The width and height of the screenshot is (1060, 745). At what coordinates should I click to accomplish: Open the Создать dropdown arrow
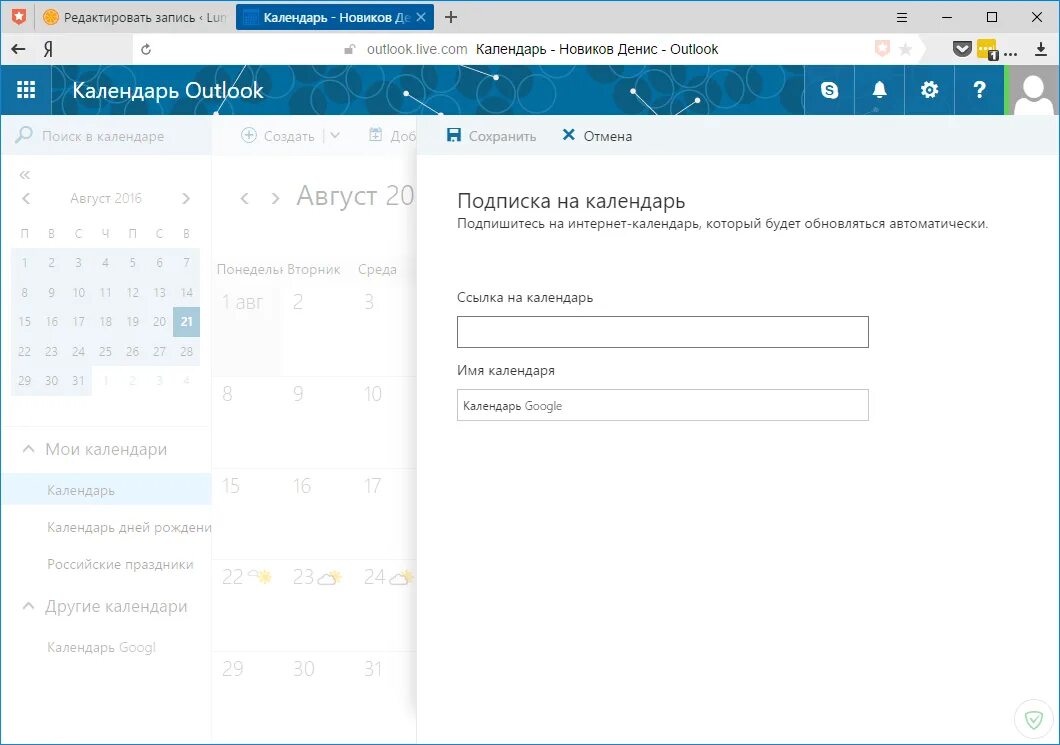pyautogui.click(x=335, y=135)
